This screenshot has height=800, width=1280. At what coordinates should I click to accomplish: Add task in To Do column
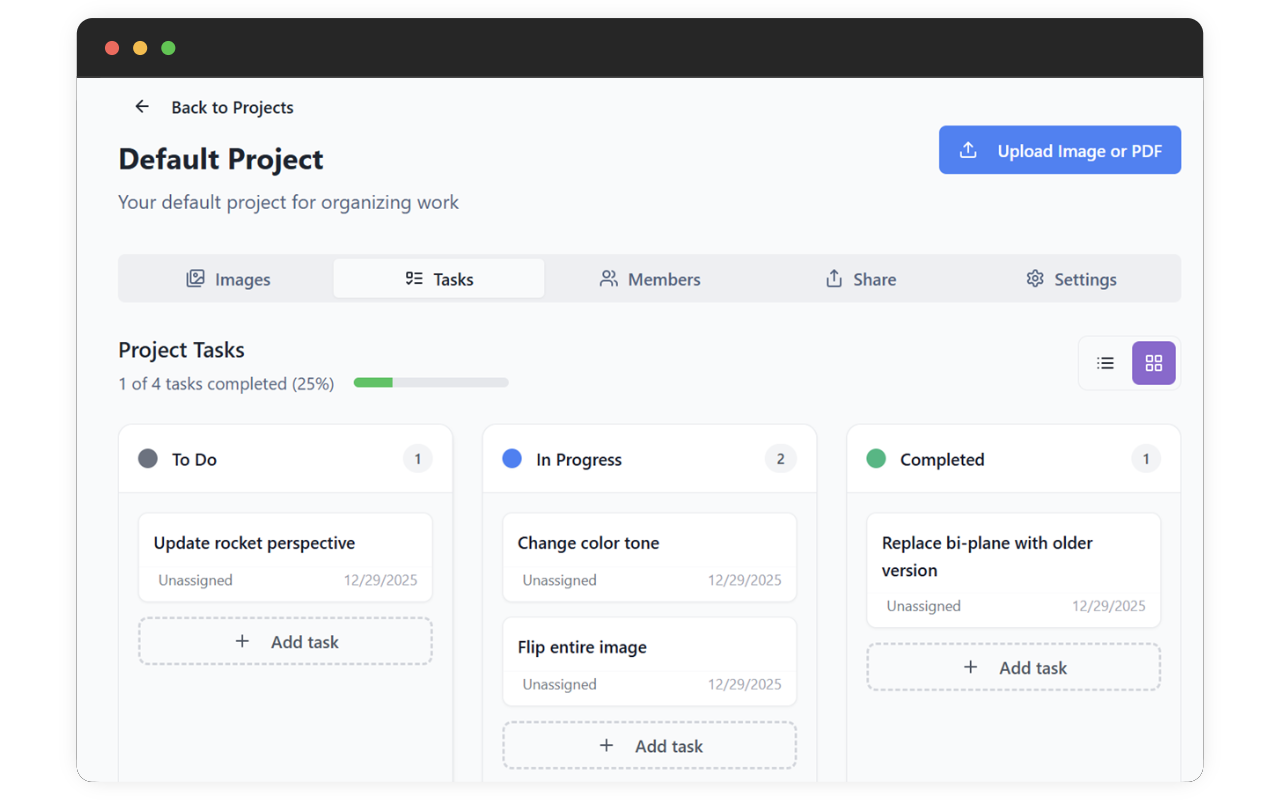coord(285,641)
